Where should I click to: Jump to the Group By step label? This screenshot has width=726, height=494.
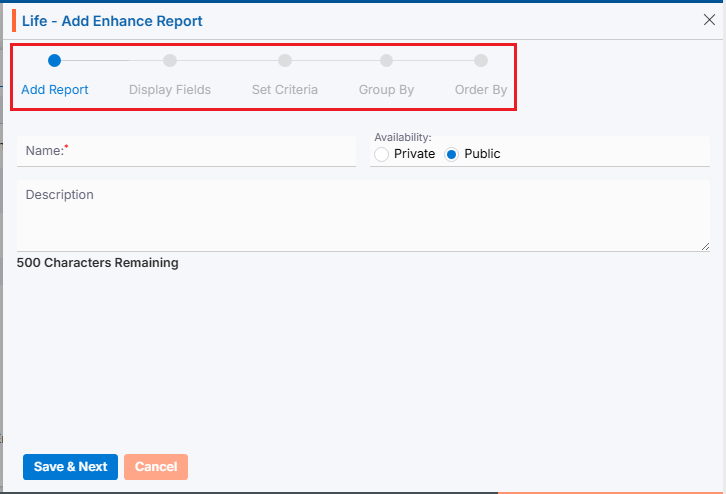pos(386,90)
